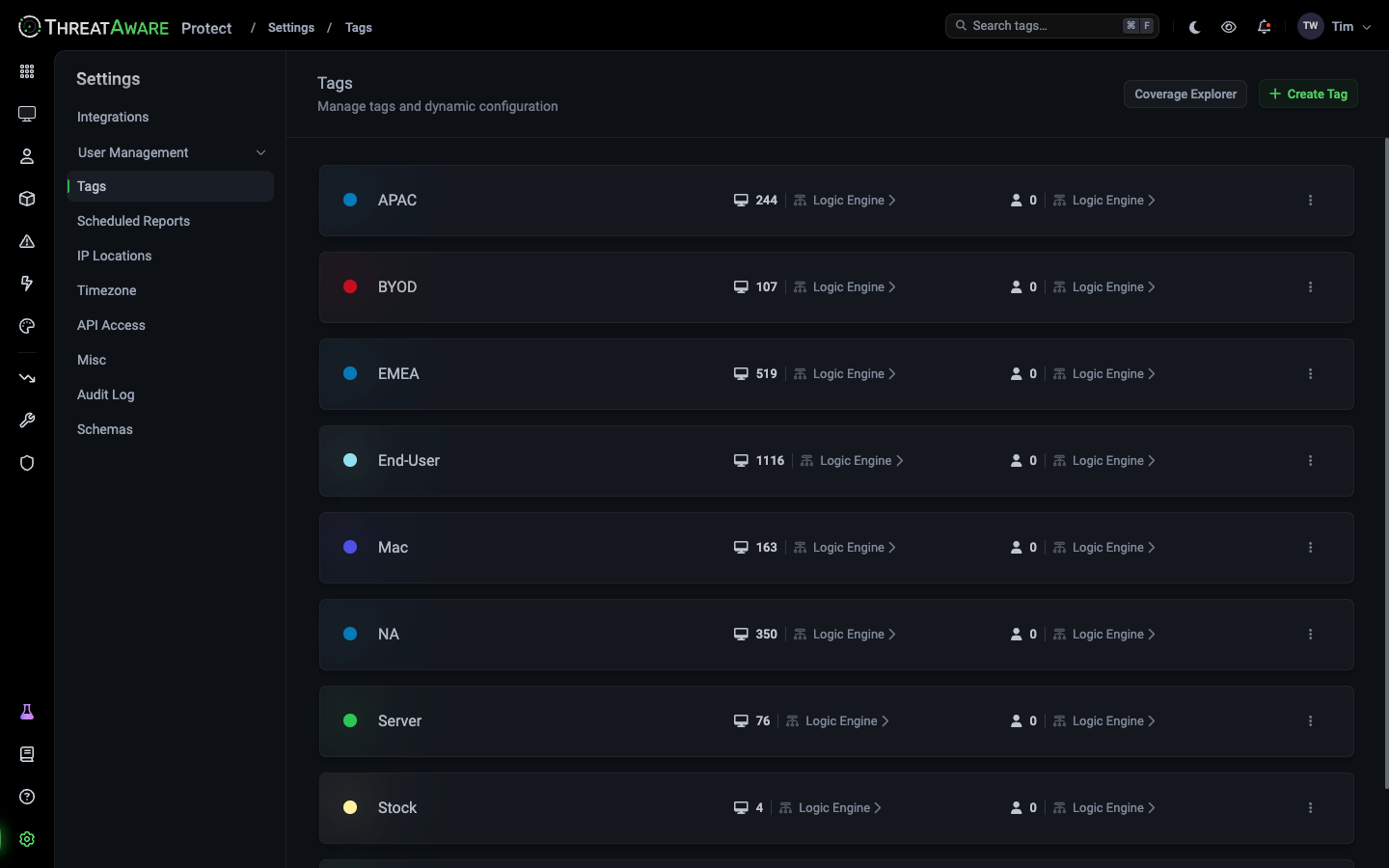Select Integrations in the Settings menu
1389x868 pixels.
click(113, 117)
